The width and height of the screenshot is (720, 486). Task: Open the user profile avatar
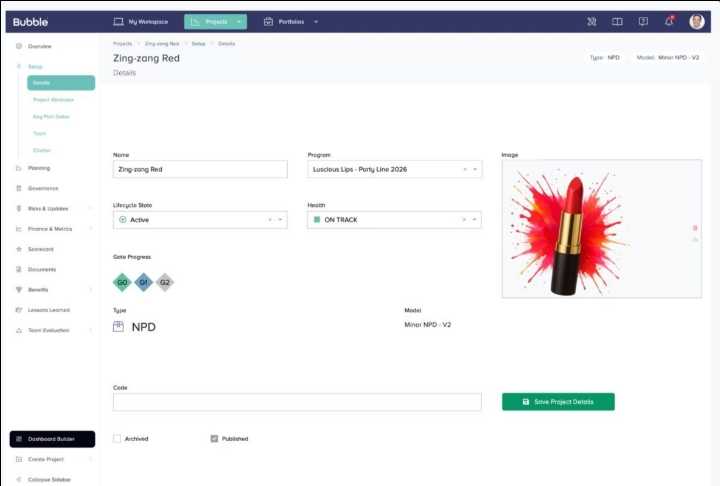point(697,21)
